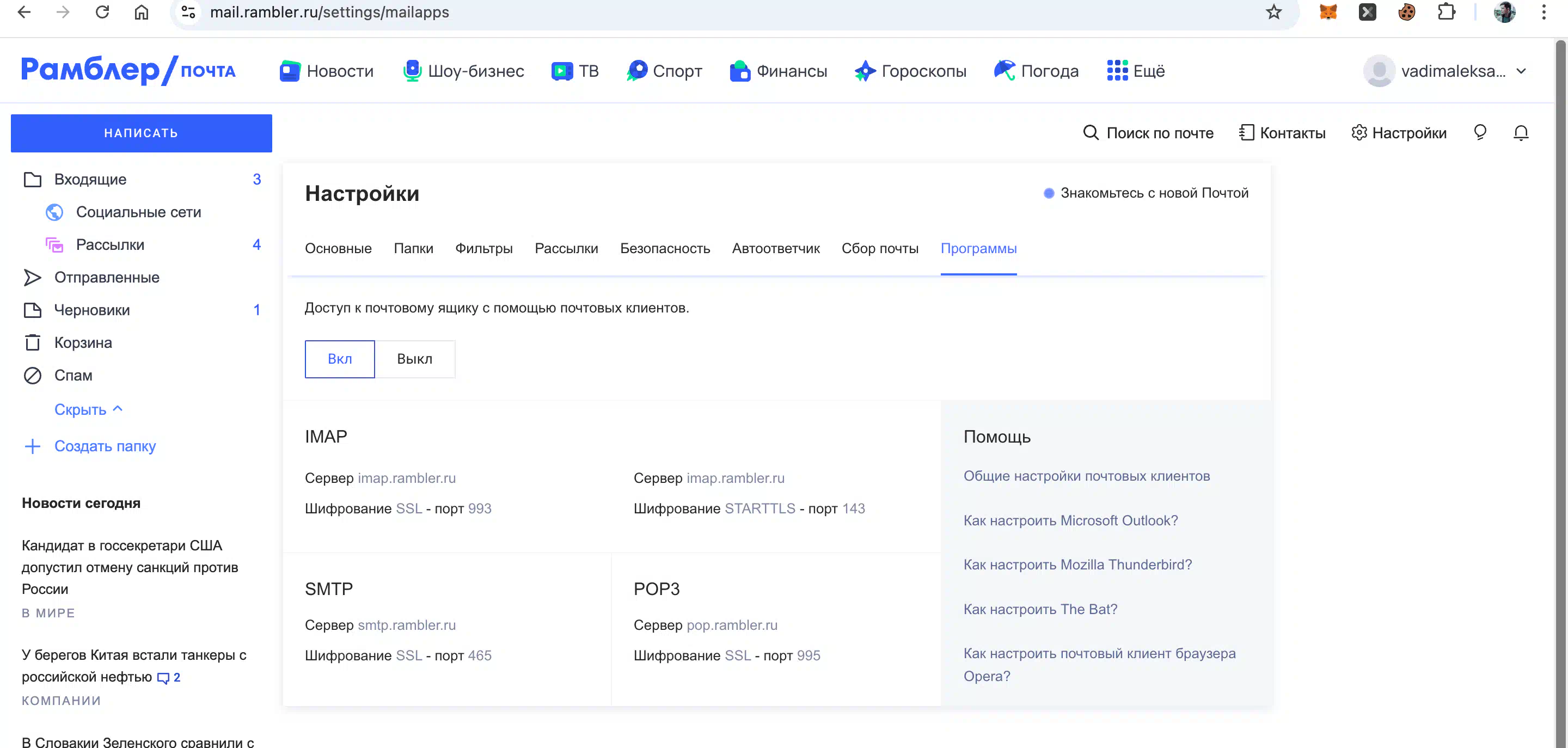Switch to the Сбор почты tab
This screenshot has width=1568, height=748.
point(880,249)
